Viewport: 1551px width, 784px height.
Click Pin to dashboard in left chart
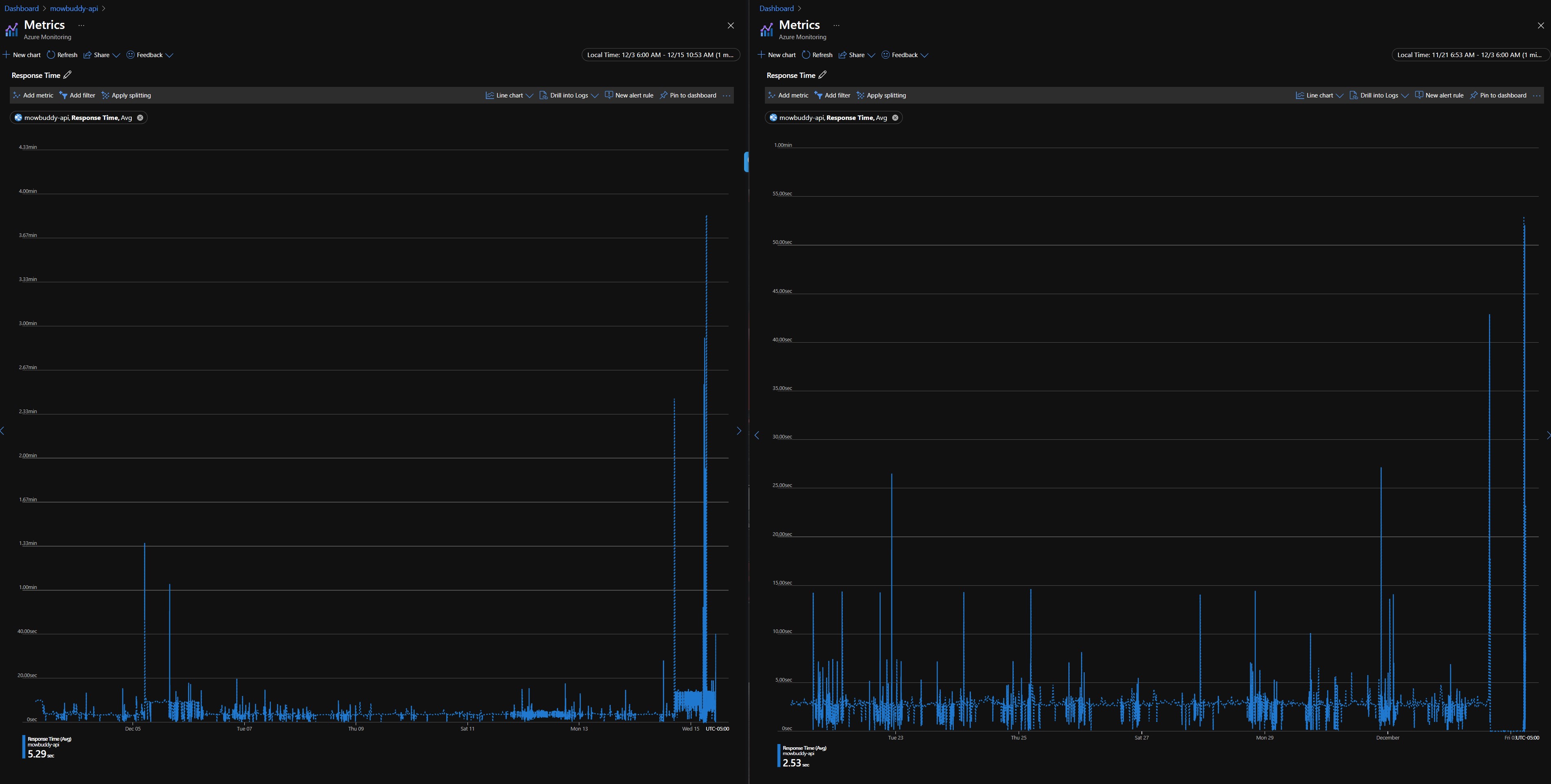[688, 95]
